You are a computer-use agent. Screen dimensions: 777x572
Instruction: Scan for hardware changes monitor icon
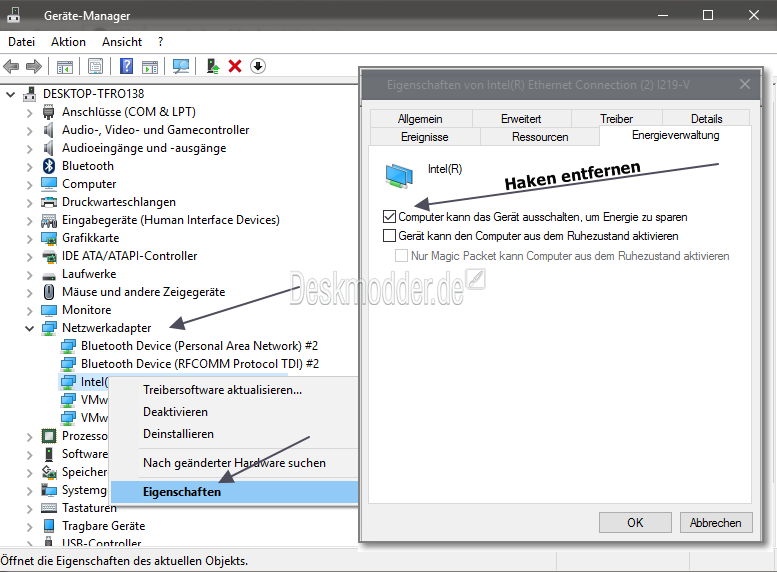click(181, 66)
